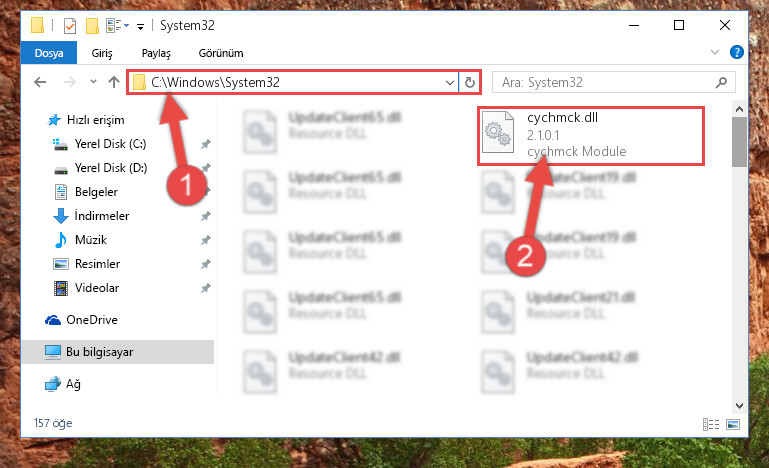
Task: Open the Paylaş ribbon tab
Action: pos(156,53)
